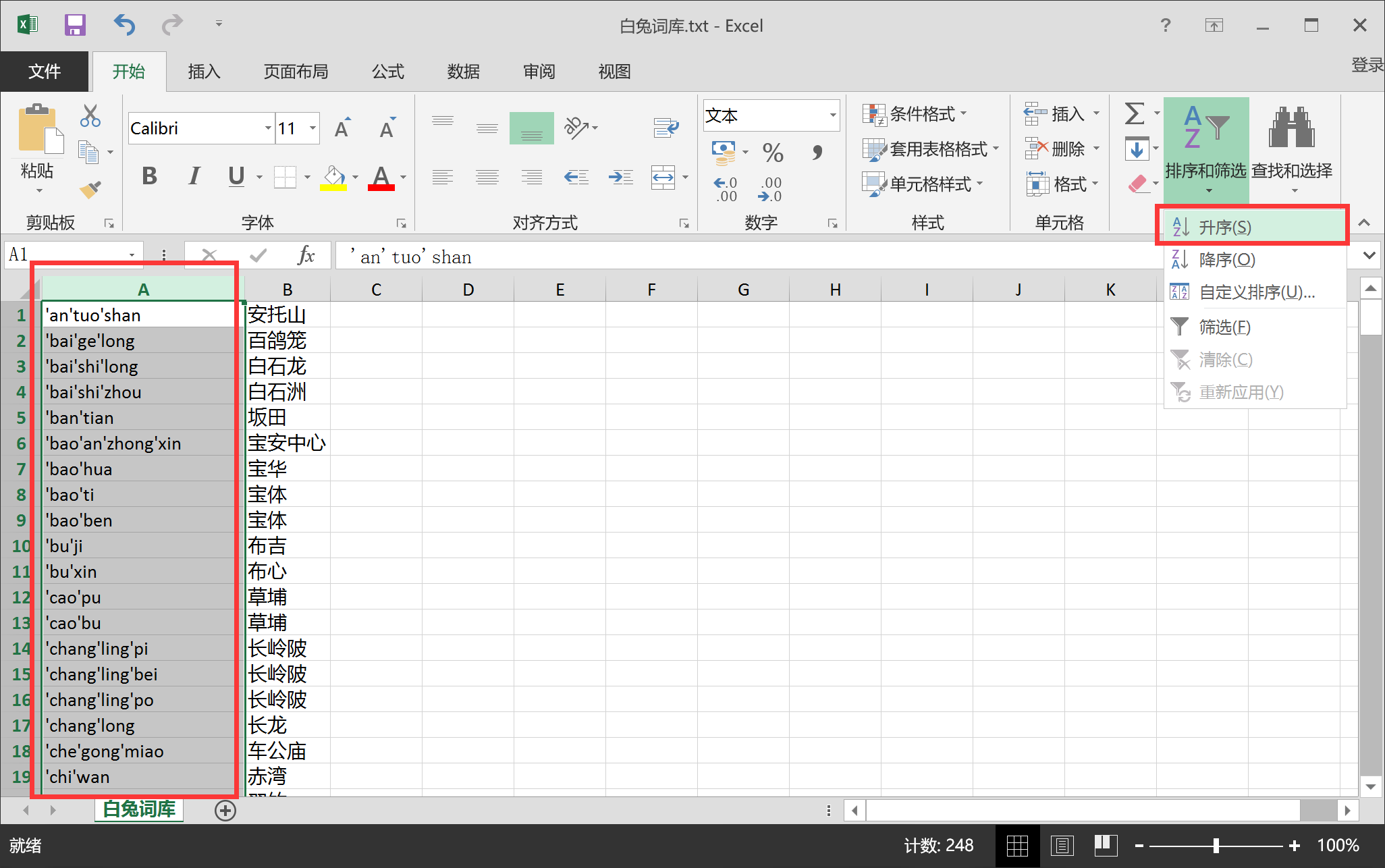The height and width of the screenshot is (868, 1385).
Task: Click the Merge and Center icon
Action: (x=663, y=178)
